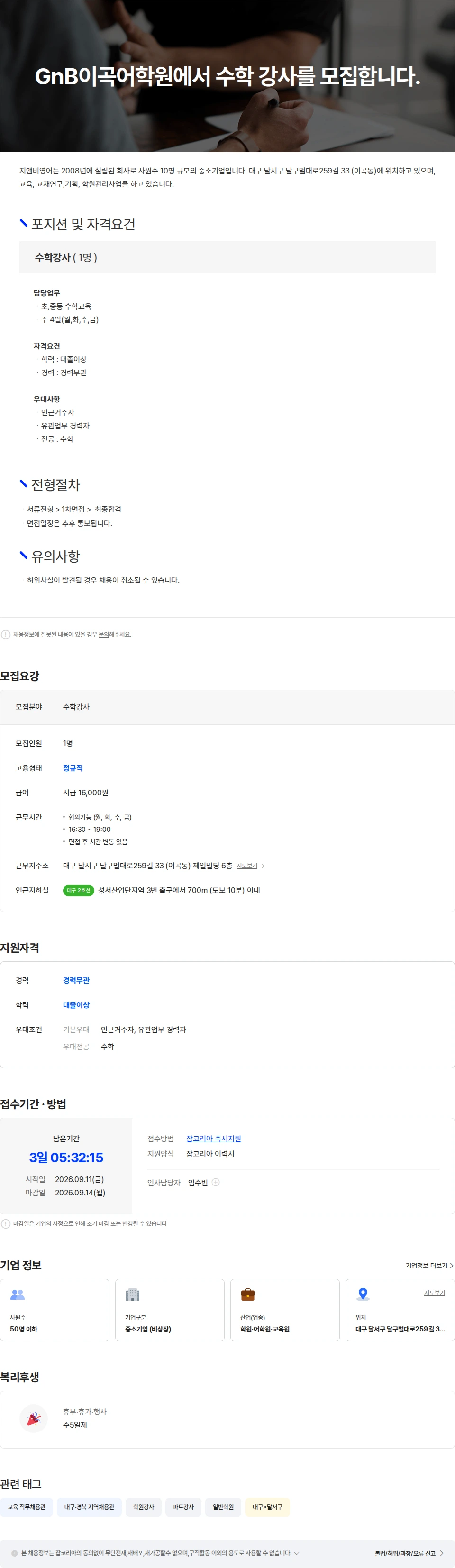Click the 대졸이상 education text
The width and height of the screenshot is (455, 1568).
pyautogui.click(x=76, y=1005)
